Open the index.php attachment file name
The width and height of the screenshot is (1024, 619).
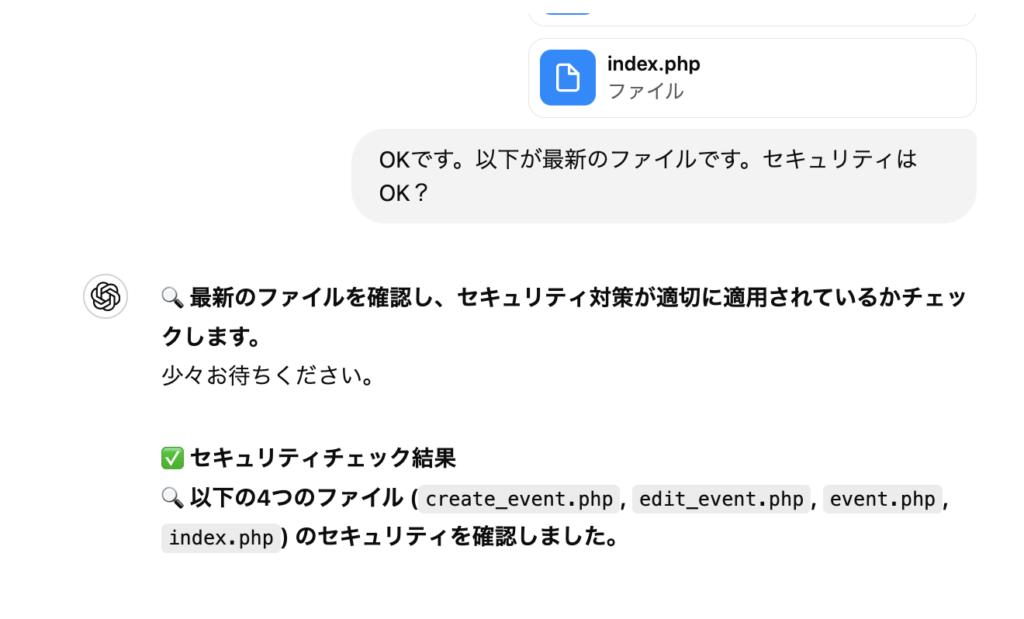654,64
